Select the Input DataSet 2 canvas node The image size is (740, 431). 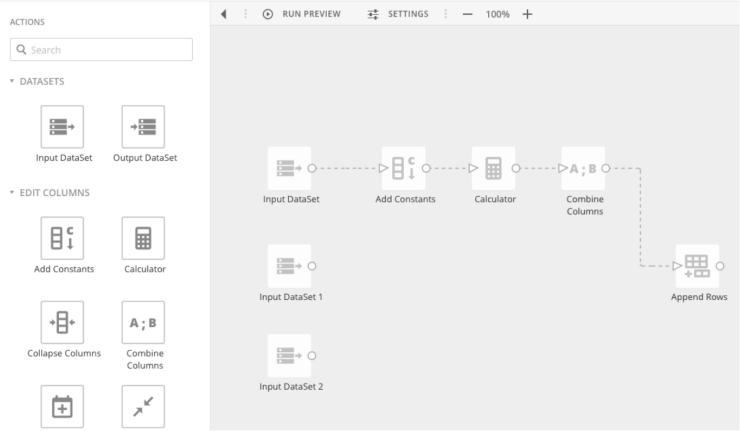click(x=289, y=355)
